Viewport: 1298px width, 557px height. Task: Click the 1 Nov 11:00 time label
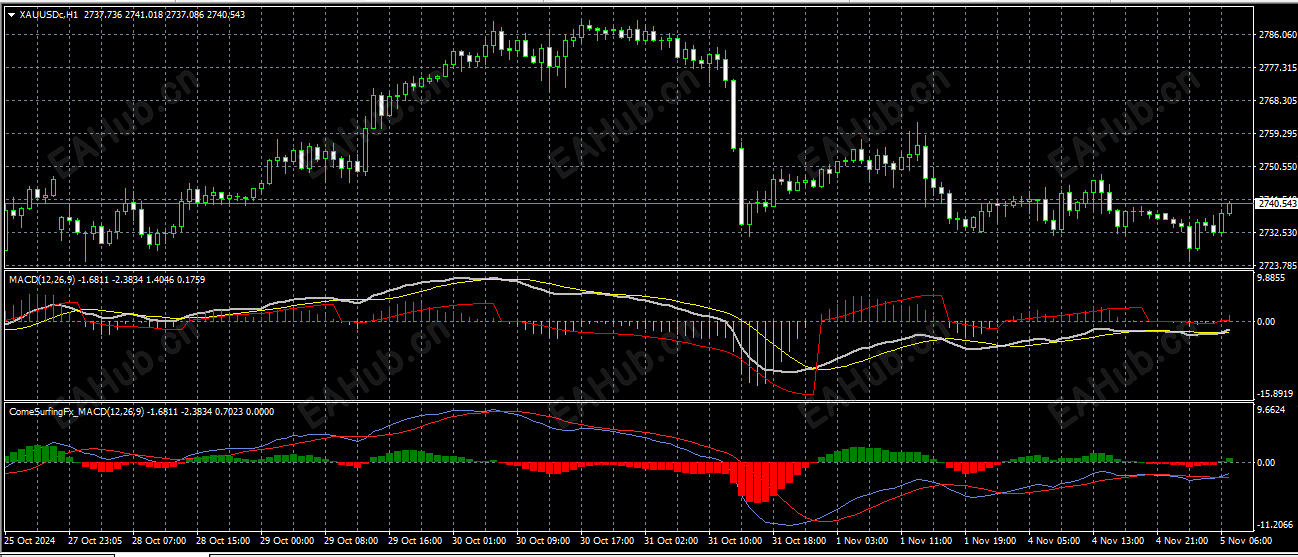click(x=925, y=540)
